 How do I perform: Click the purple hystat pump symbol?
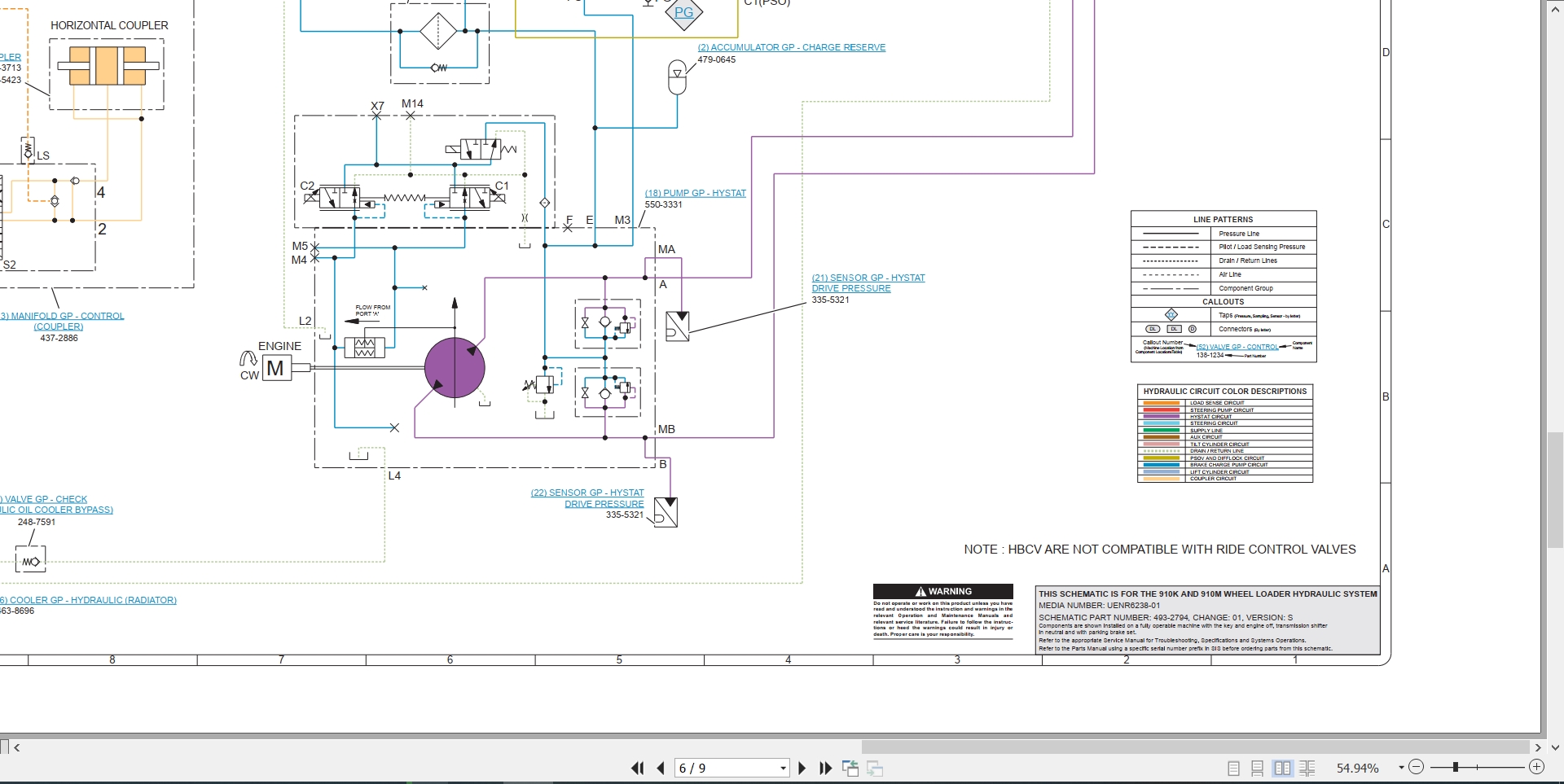(x=455, y=368)
